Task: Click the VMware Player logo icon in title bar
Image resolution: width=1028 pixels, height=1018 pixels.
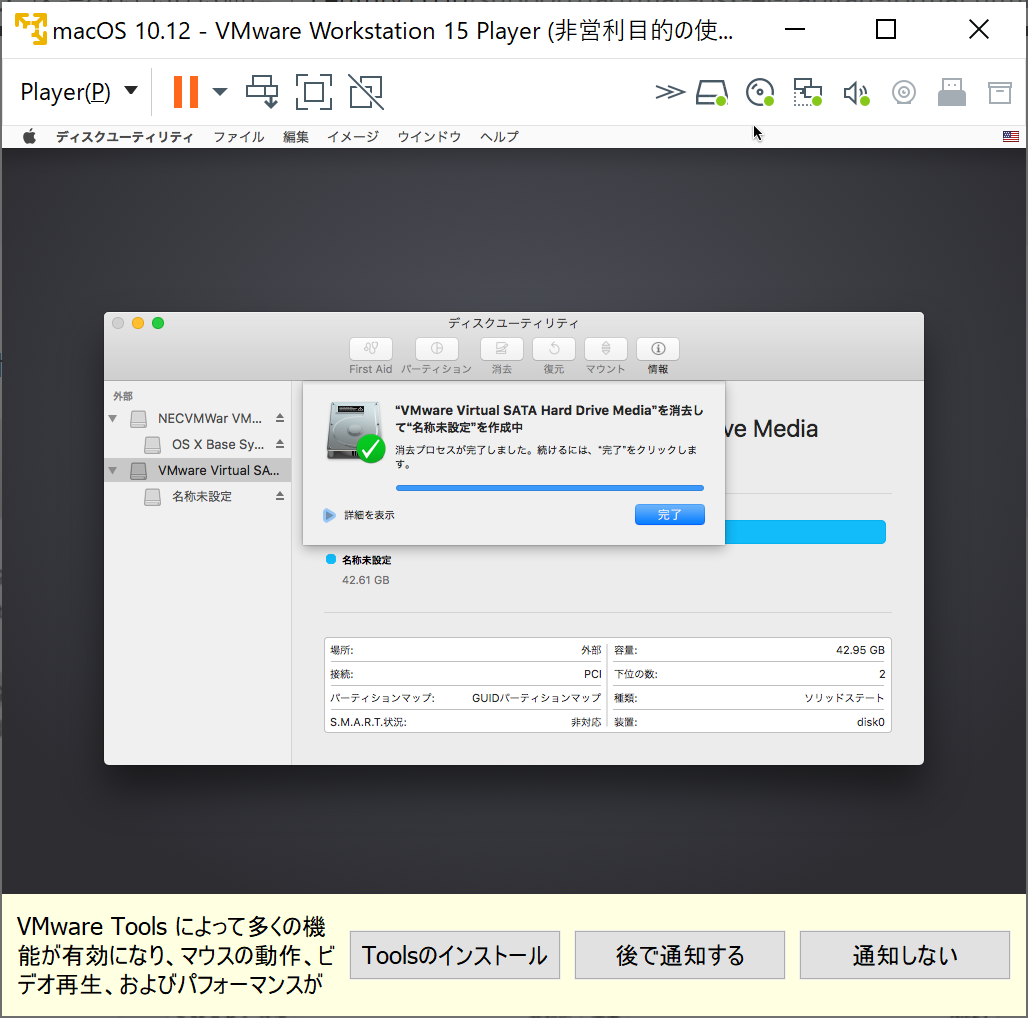Action: 31,29
